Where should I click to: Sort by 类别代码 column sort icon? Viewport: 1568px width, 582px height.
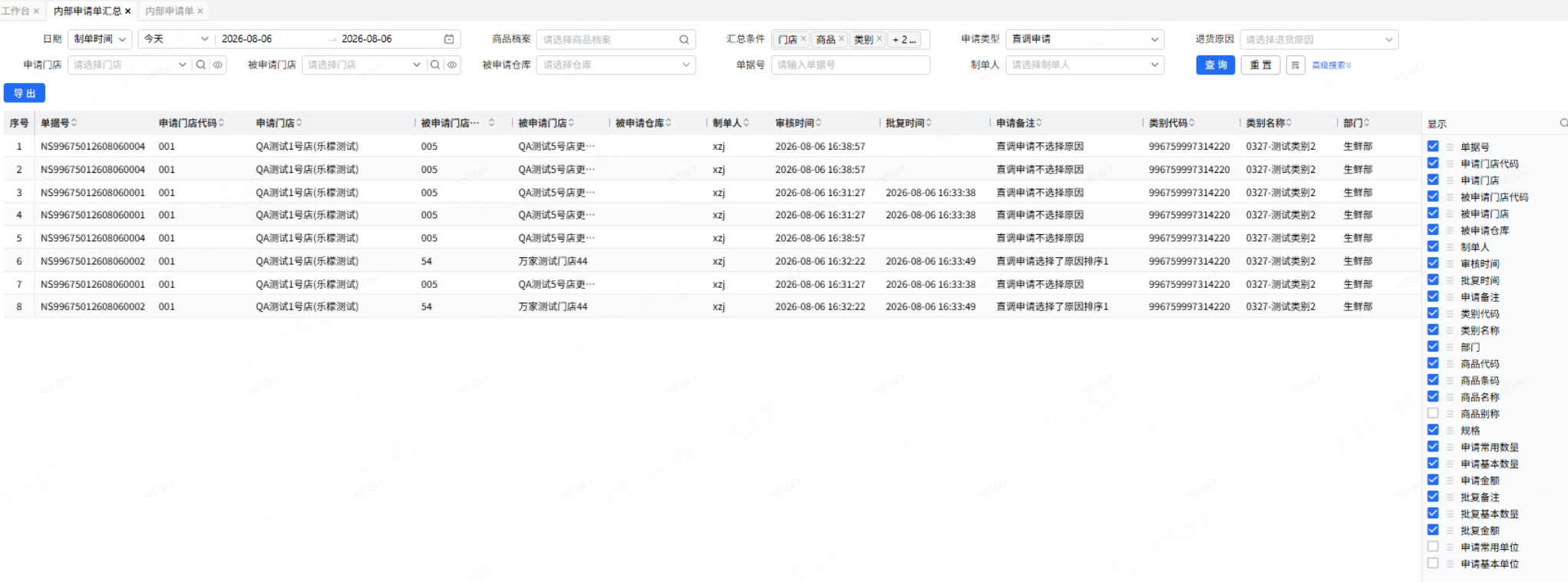(x=1191, y=123)
